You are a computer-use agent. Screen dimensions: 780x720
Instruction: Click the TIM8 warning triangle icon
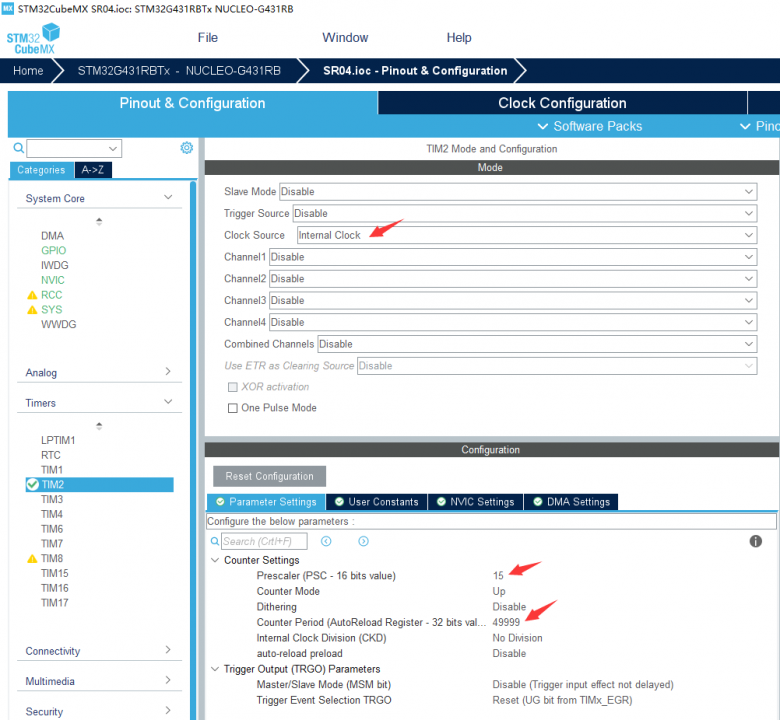pyautogui.click(x=32, y=559)
